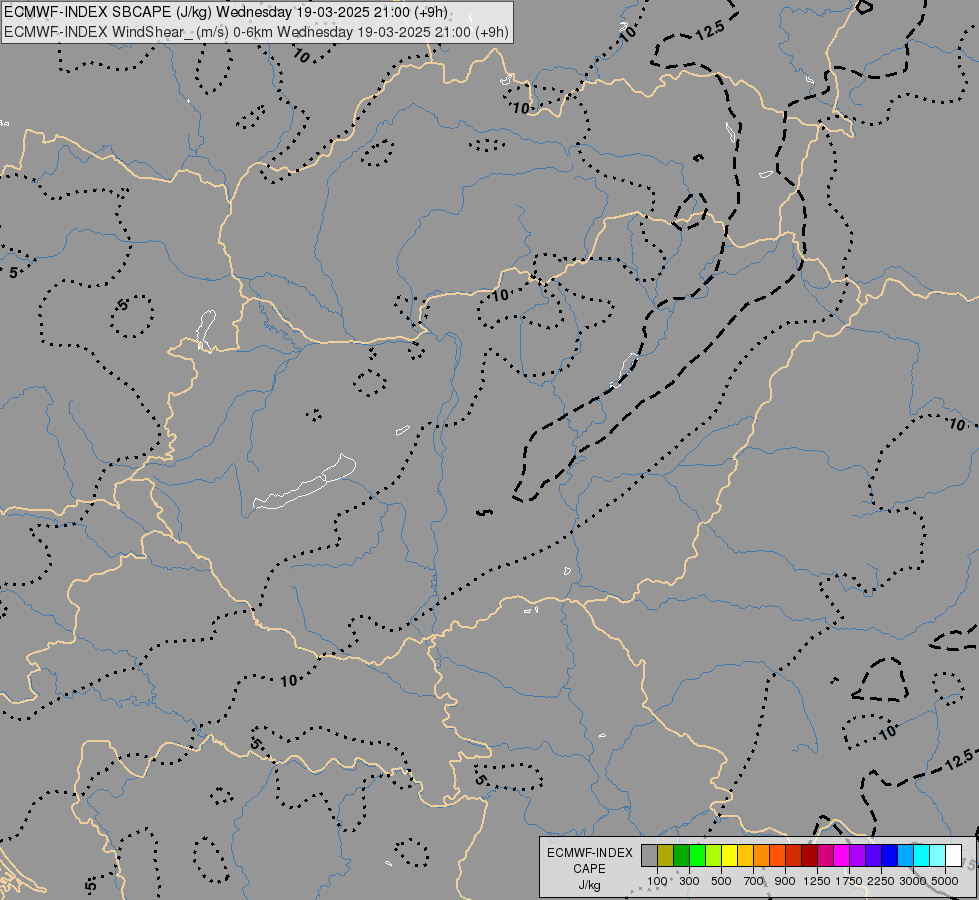Select the pure yellow legend swatch
The height and width of the screenshot is (900, 979).
click(x=729, y=855)
